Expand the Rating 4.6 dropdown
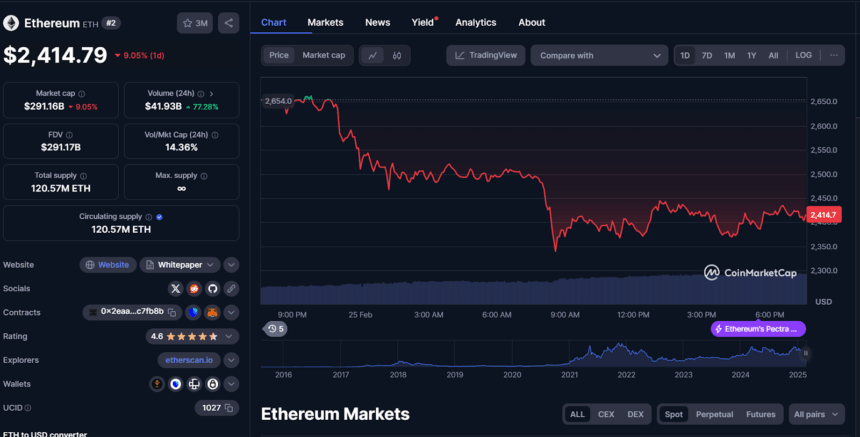The image size is (860, 437). (x=192, y=336)
